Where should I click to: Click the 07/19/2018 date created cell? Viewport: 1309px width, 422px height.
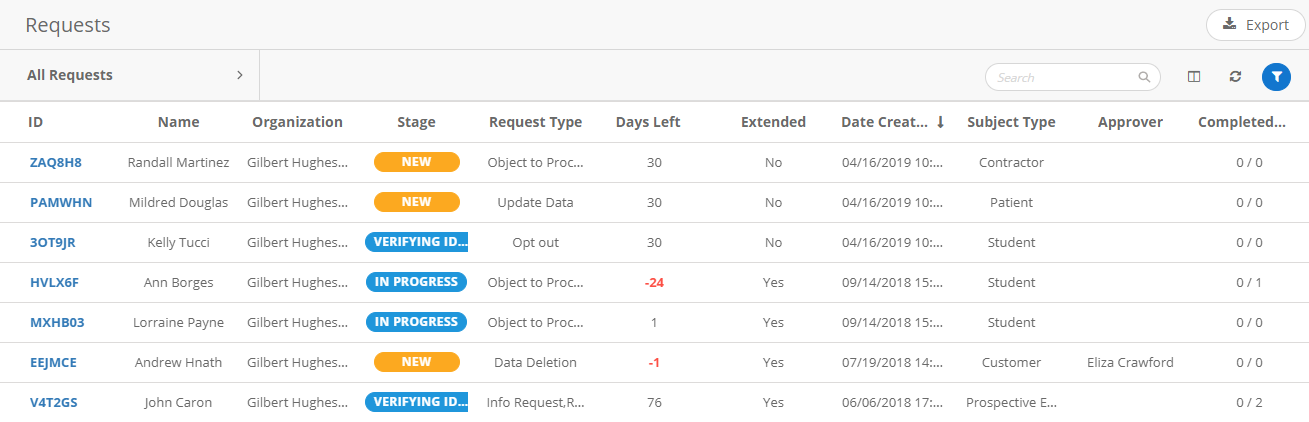892,362
